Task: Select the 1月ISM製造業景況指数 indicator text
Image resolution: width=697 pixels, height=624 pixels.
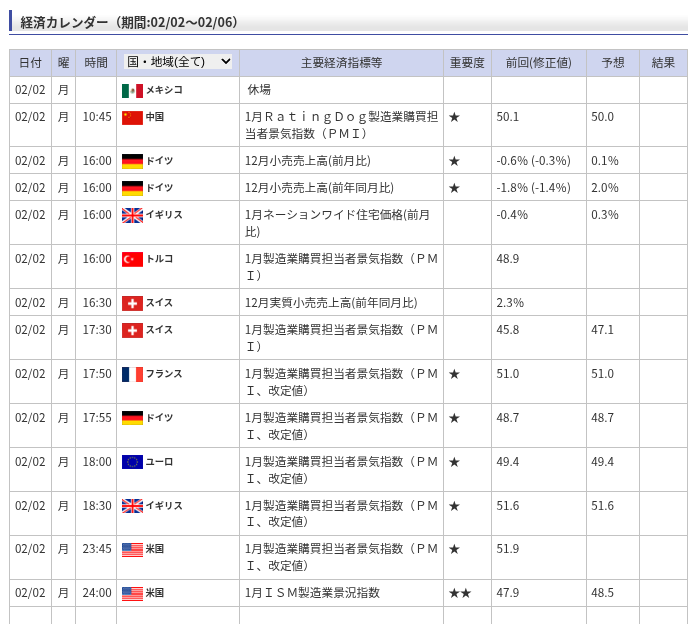Action: pyautogui.click(x=312, y=593)
